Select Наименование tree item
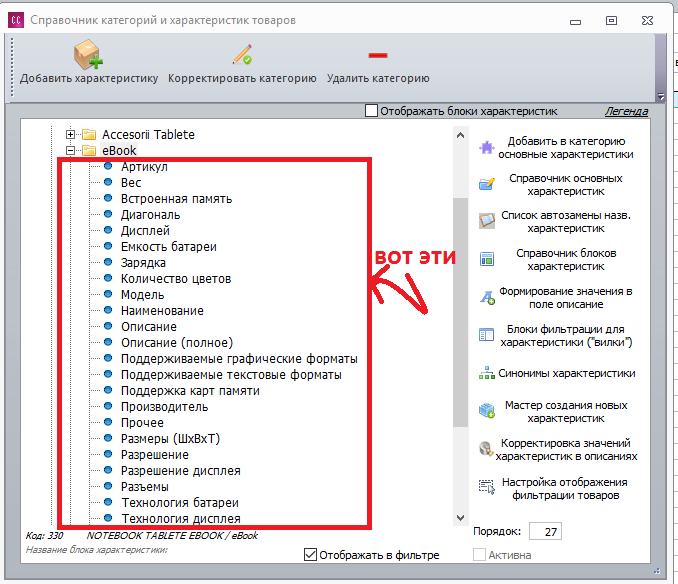 tap(162, 310)
